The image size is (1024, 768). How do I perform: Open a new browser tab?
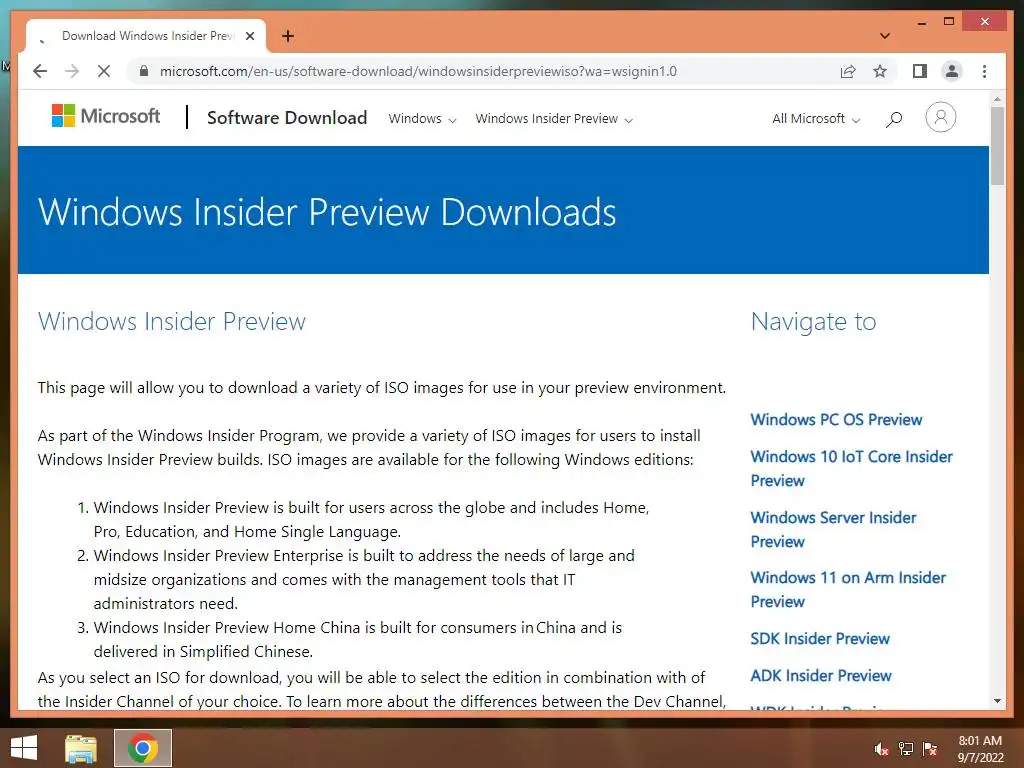click(288, 36)
